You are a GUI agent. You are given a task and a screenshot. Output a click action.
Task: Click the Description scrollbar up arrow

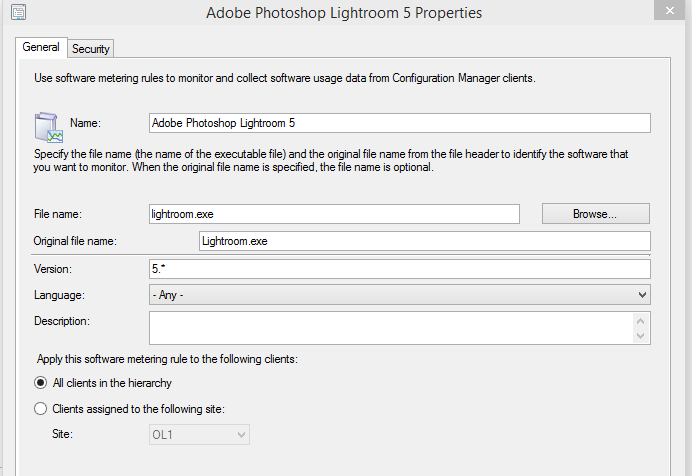tap(640, 321)
